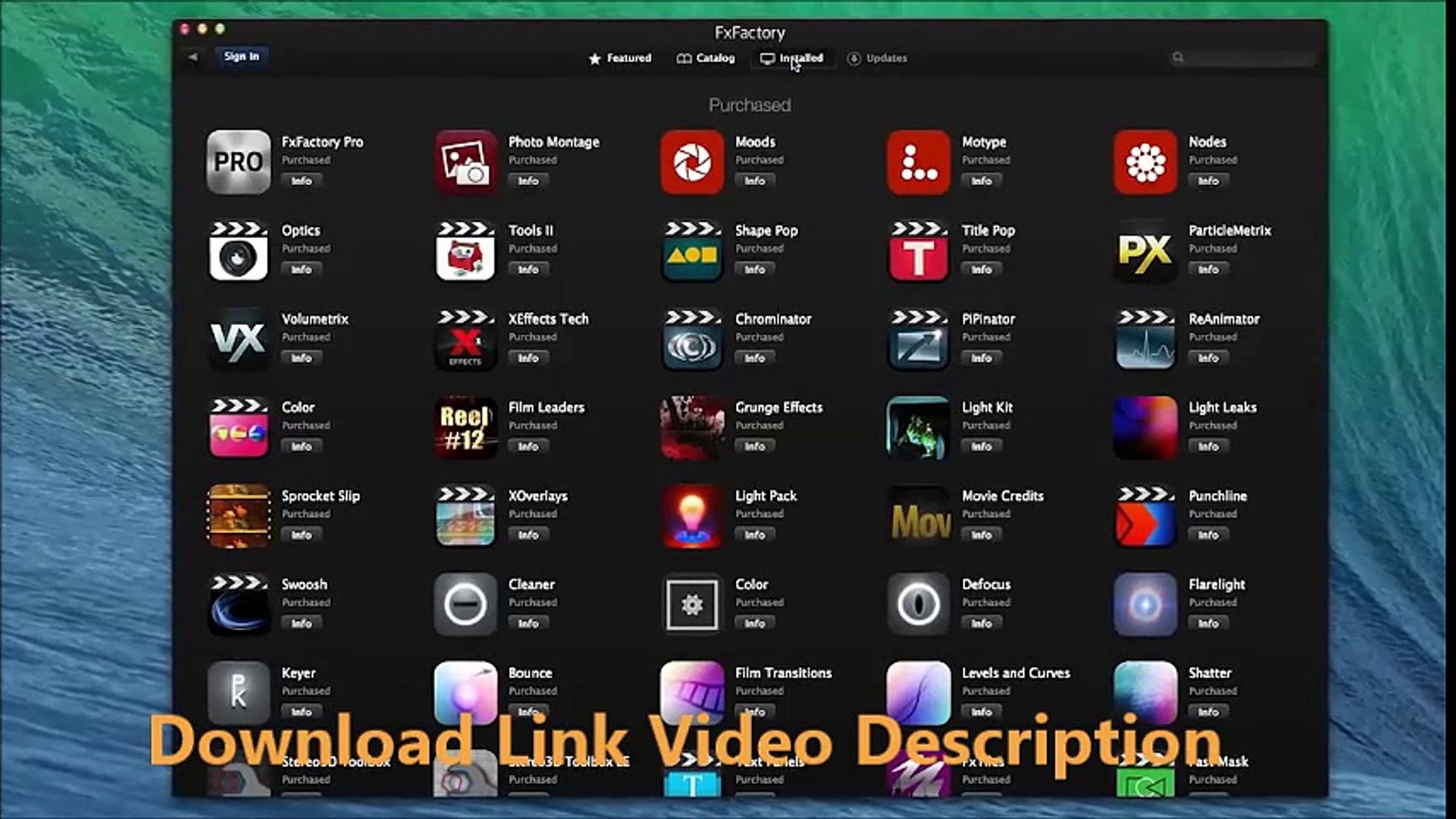
Task: Switch to the Featured tab
Action: coord(620,58)
